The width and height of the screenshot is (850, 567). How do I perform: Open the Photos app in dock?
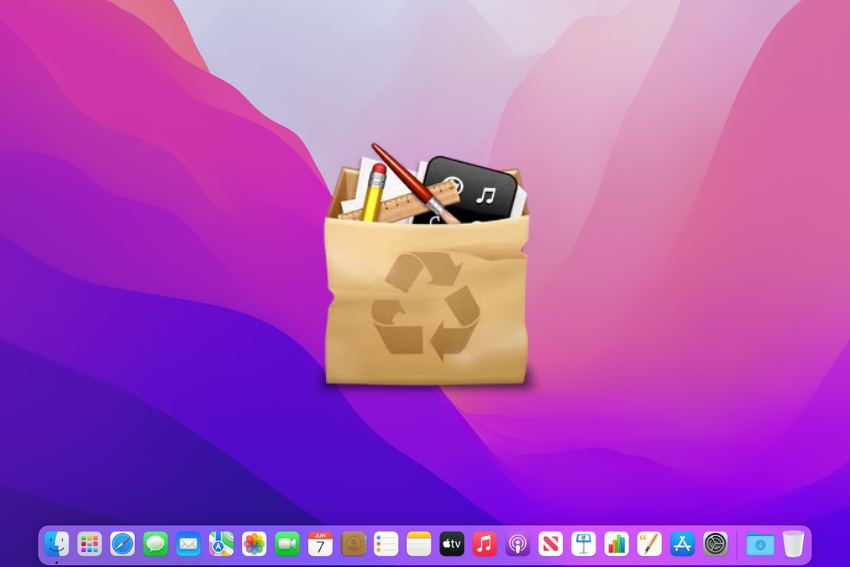[254, 544]
